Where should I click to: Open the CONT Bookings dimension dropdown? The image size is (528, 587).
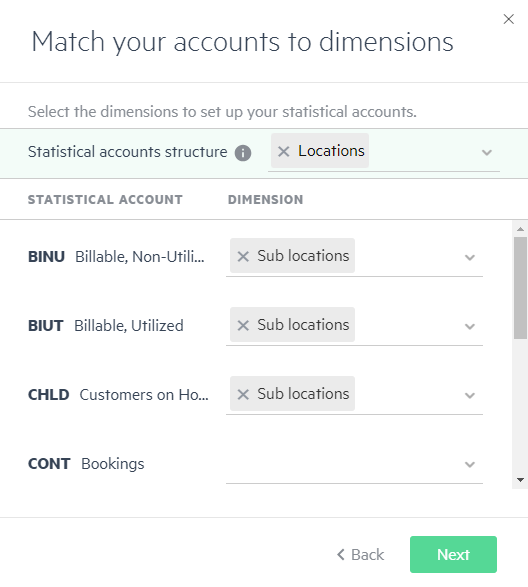470,464
